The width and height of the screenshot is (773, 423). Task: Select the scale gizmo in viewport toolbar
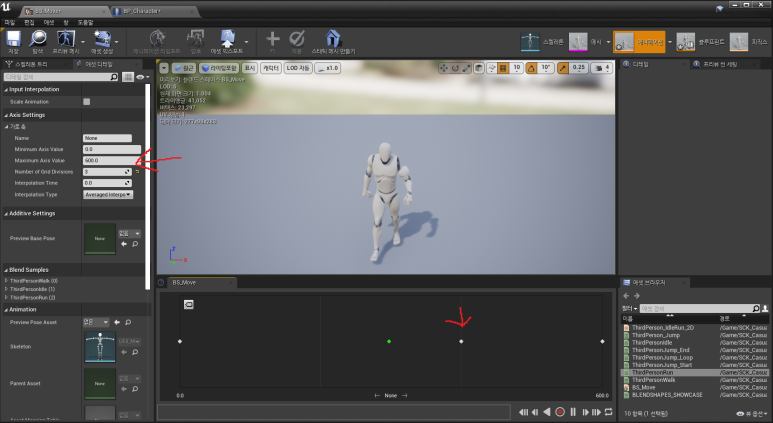pyautogui.click(x=466, y=68)
